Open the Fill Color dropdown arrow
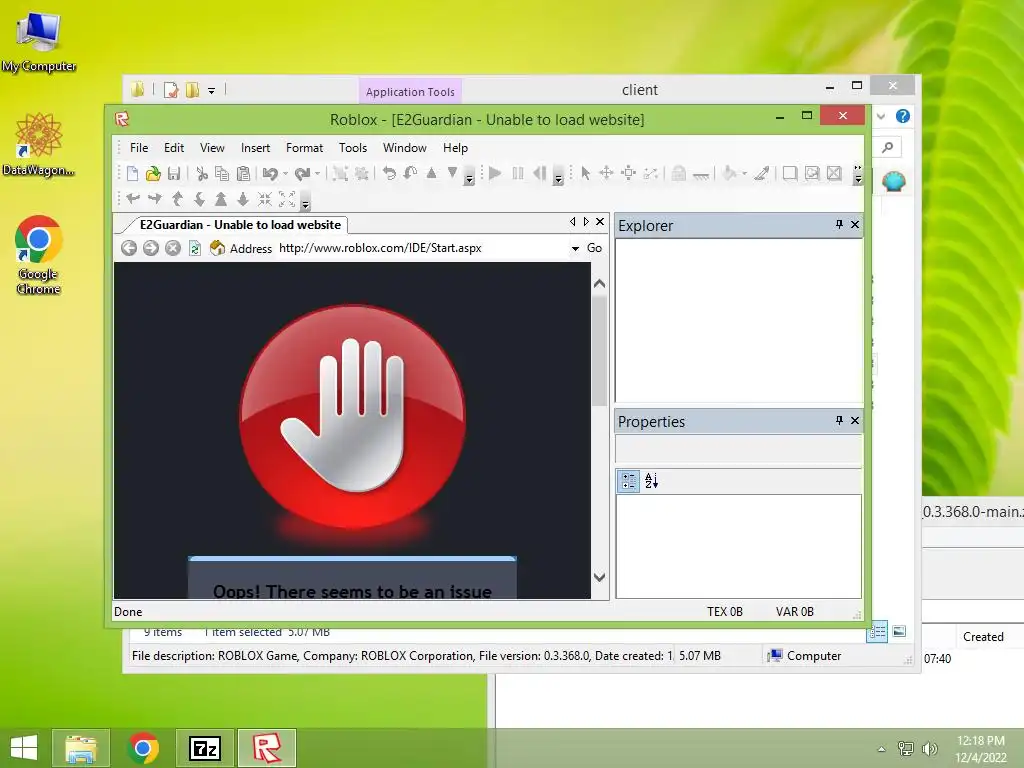This screenshot has width=1024, height=768. tap(744, 174)
